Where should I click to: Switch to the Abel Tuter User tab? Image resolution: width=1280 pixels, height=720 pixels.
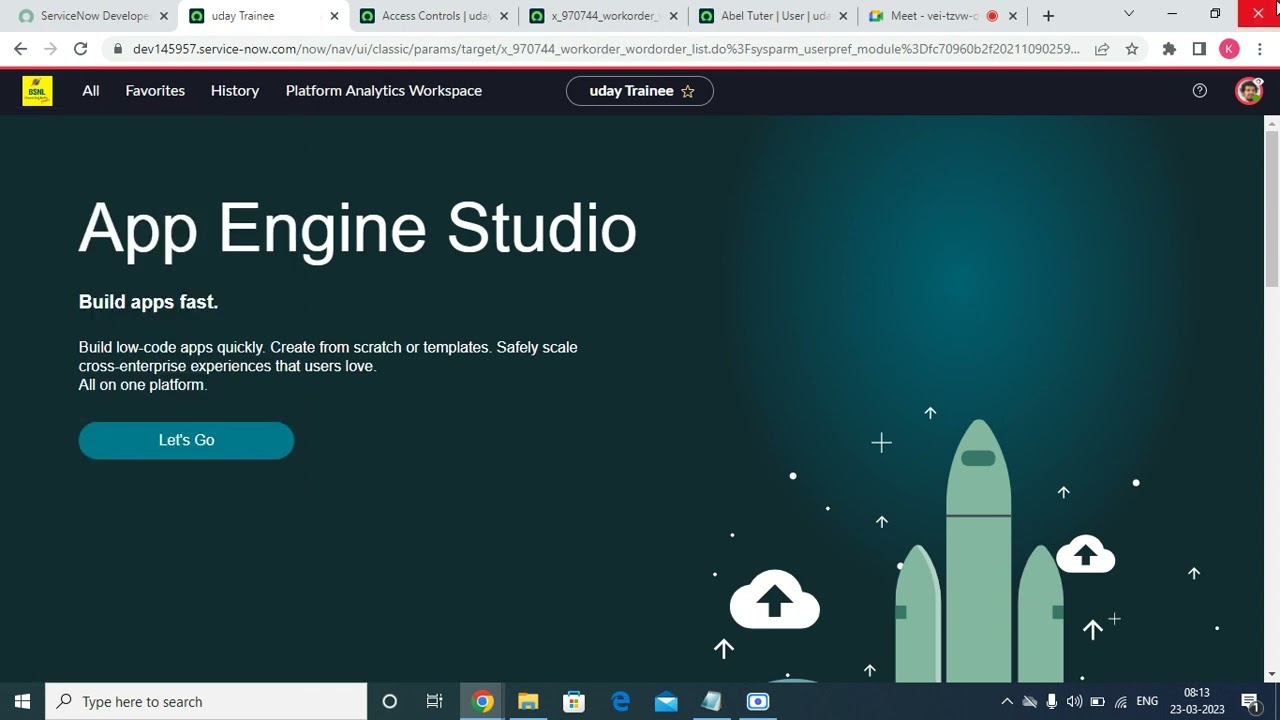pyautogui.click(x=772, y=16)
